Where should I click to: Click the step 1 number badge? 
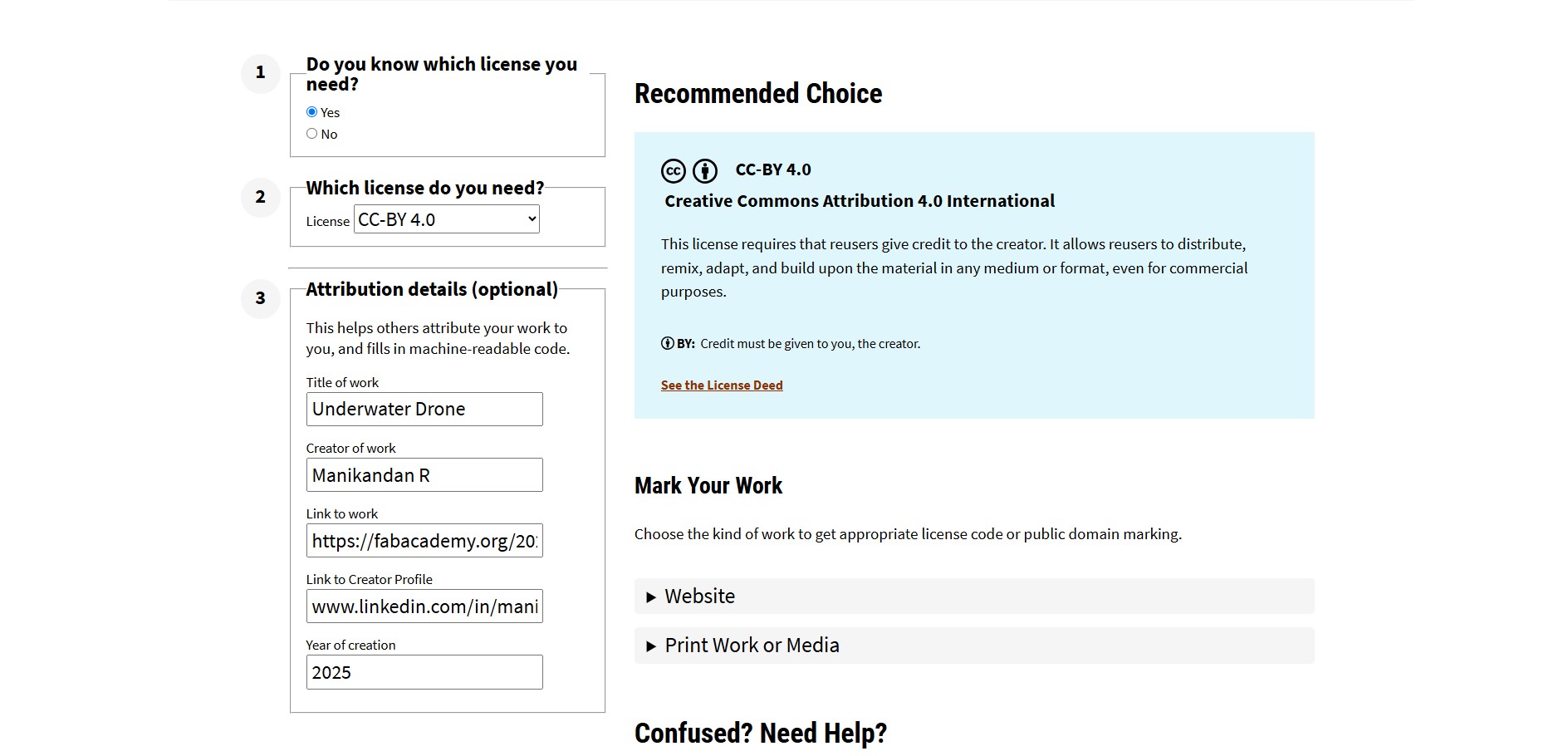click(x=260, y=73)
